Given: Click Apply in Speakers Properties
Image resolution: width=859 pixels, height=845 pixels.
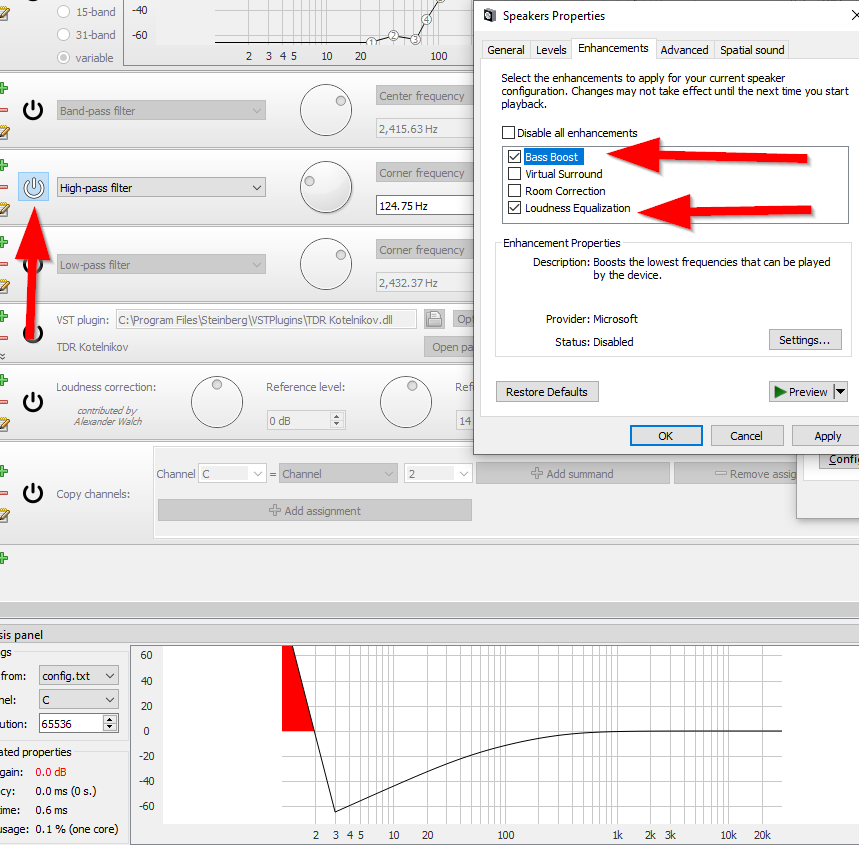Looking at the screenshot, I should click(x=827, y=436).
